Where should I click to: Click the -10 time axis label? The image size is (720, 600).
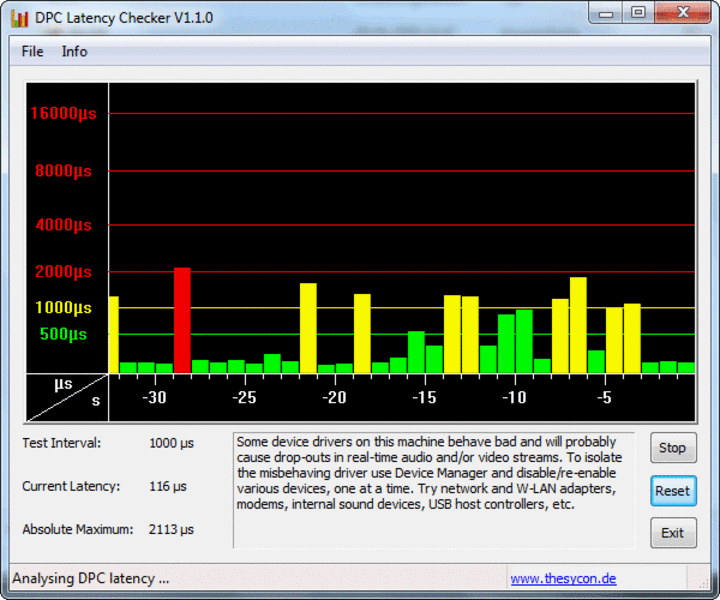514,397
